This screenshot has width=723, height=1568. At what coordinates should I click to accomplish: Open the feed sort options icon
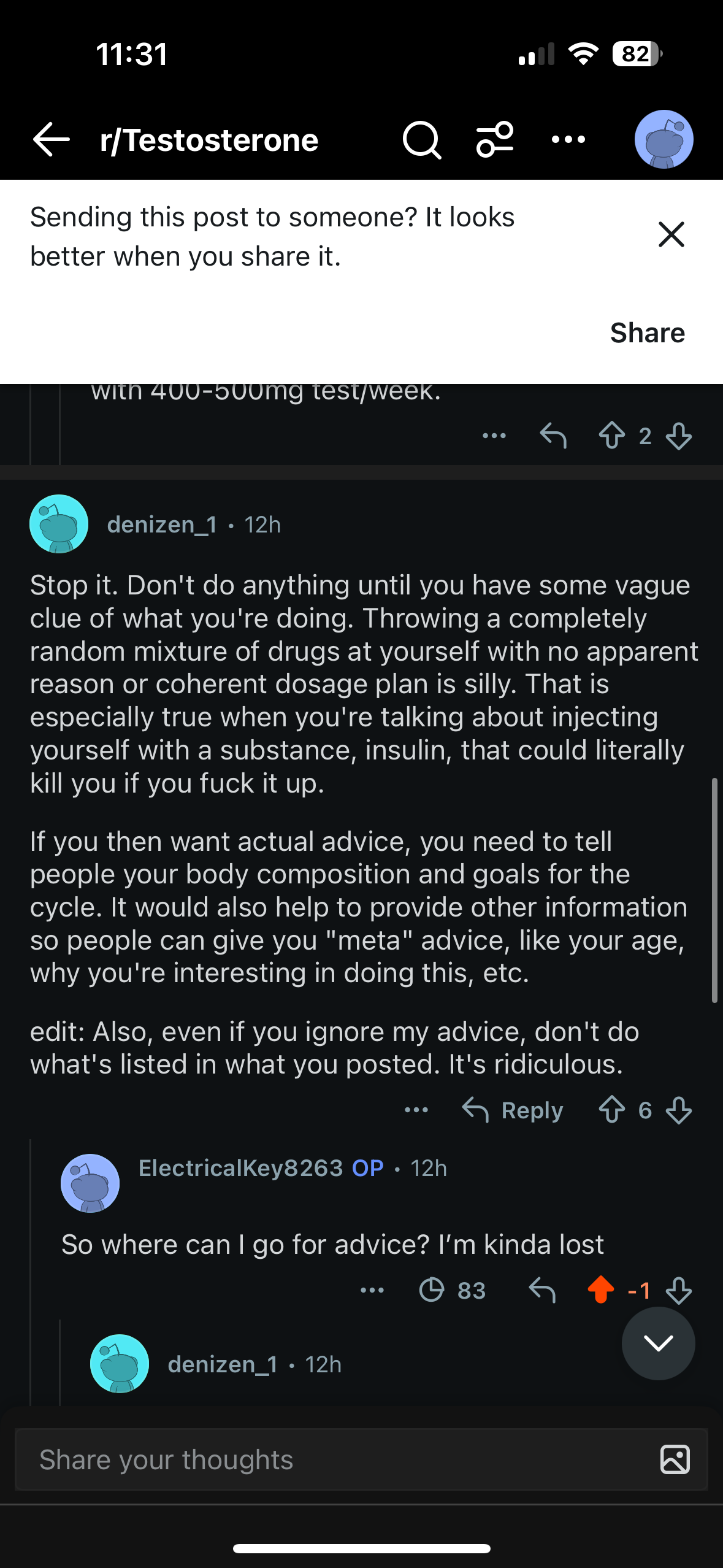point(495,140)
